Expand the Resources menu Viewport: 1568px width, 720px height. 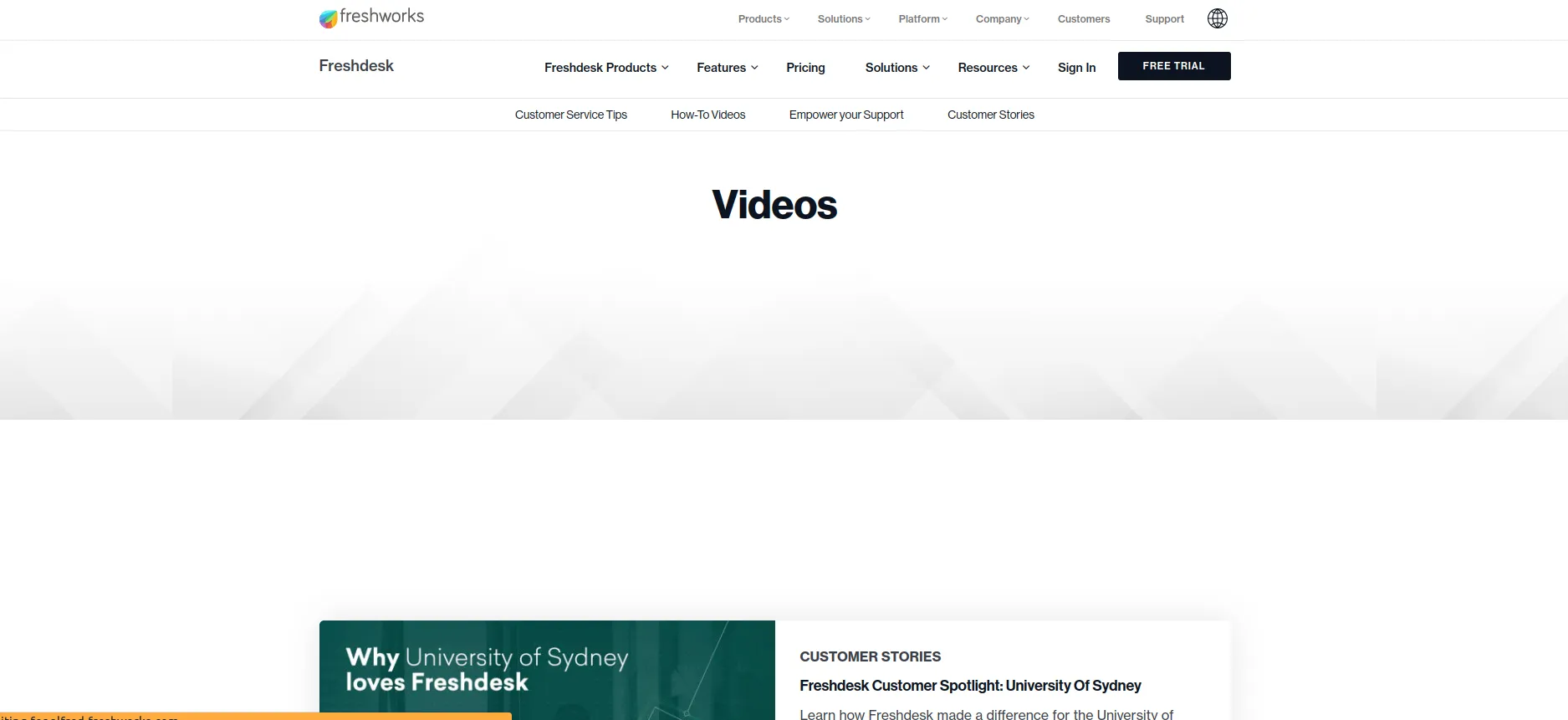click(993, 68)
